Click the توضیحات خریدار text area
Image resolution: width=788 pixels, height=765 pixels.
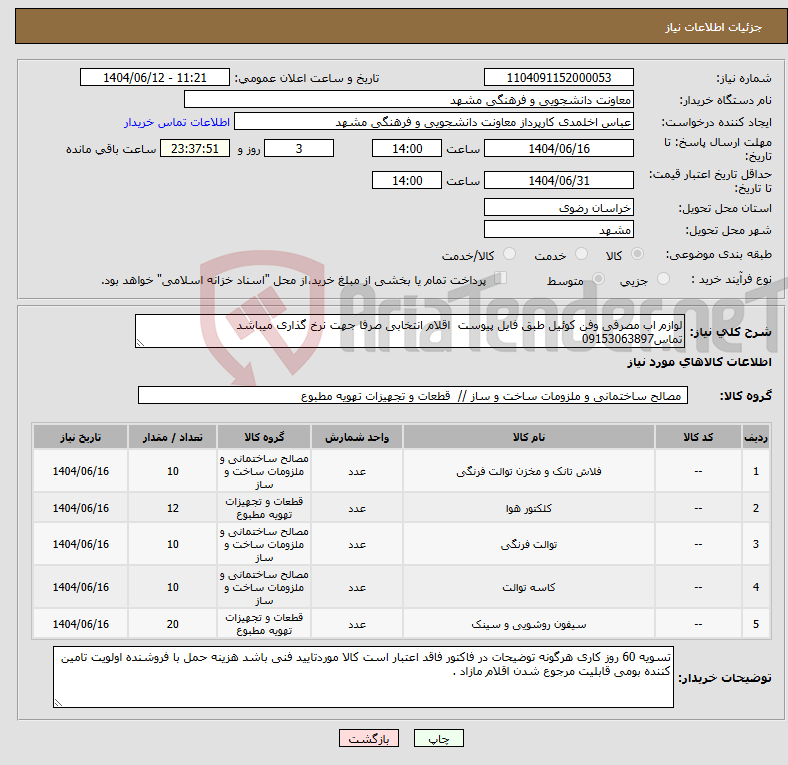363,677
